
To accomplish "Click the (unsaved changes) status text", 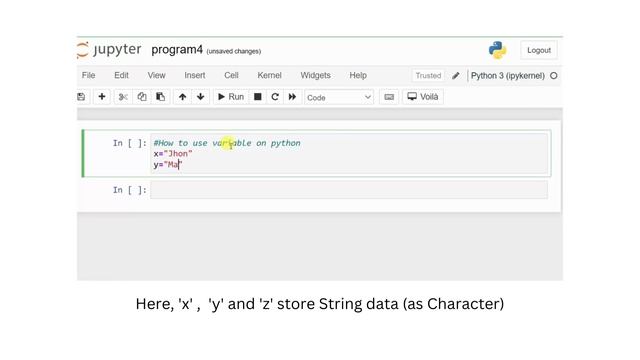I will tap(233, 51).
